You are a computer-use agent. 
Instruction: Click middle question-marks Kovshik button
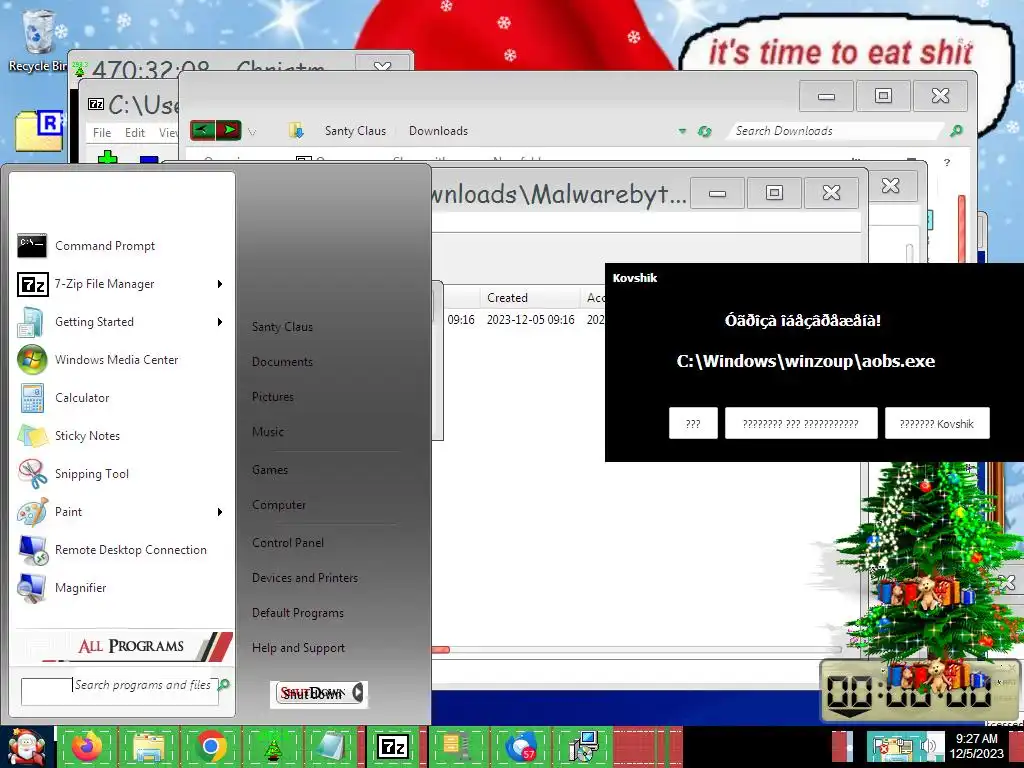(x=801, y=424)
